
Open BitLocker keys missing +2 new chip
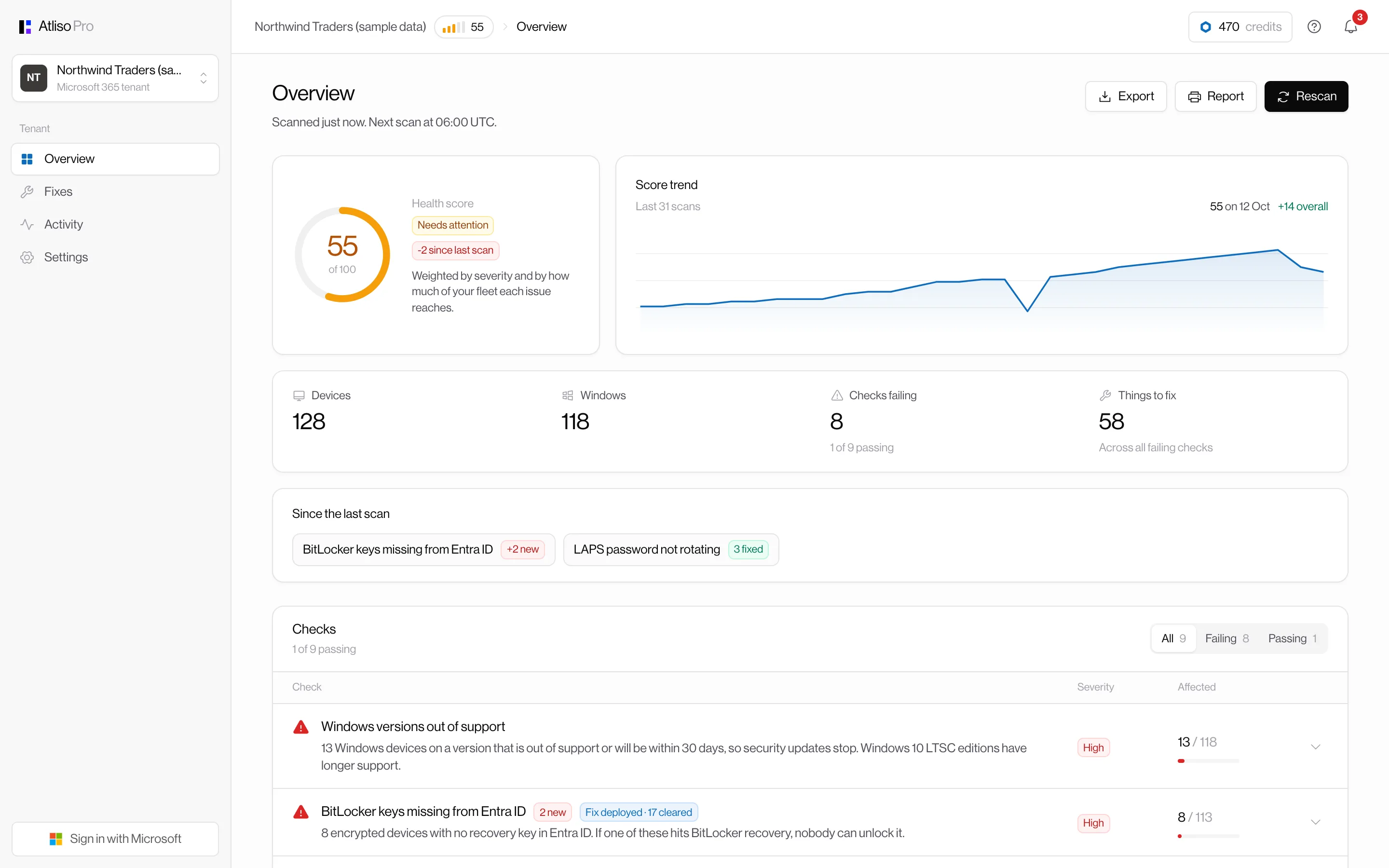(x=423, y=549)
